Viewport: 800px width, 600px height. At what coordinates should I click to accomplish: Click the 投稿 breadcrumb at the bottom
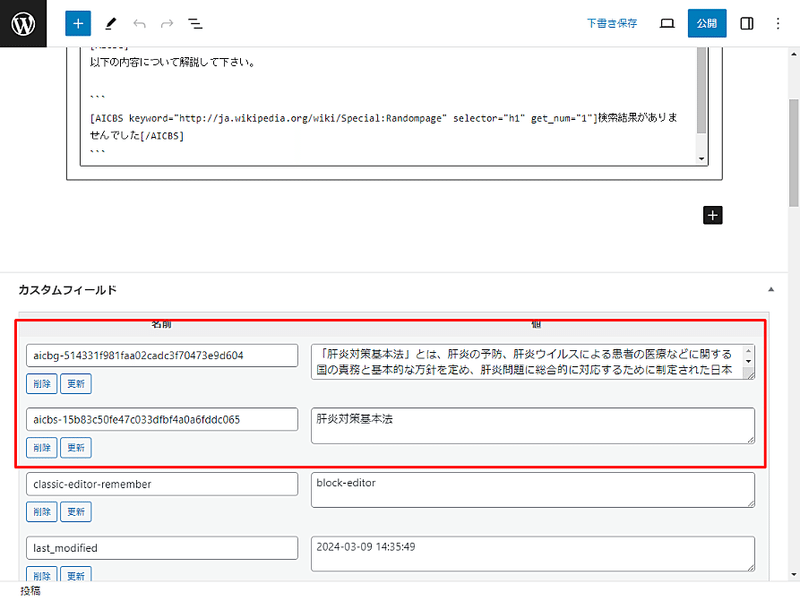pos(30,591)
